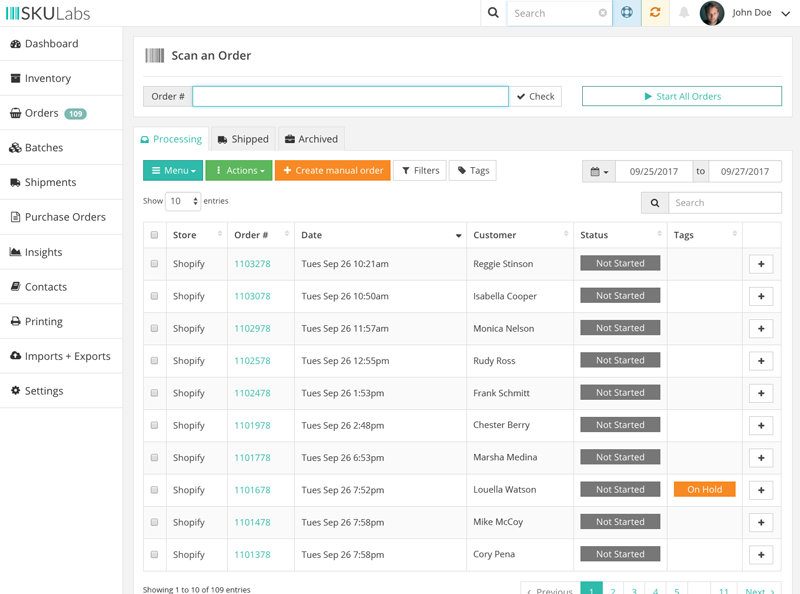Open notifications bell
Image resolution: width=800 pixels, height=594 pixels.
point(684,13)
